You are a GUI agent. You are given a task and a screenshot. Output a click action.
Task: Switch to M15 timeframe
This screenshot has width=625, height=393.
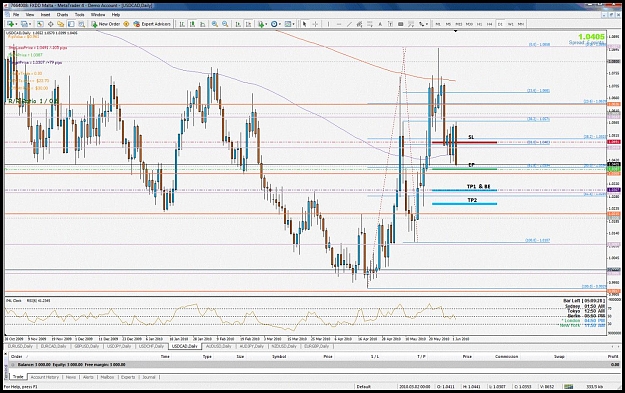[459, 24]
